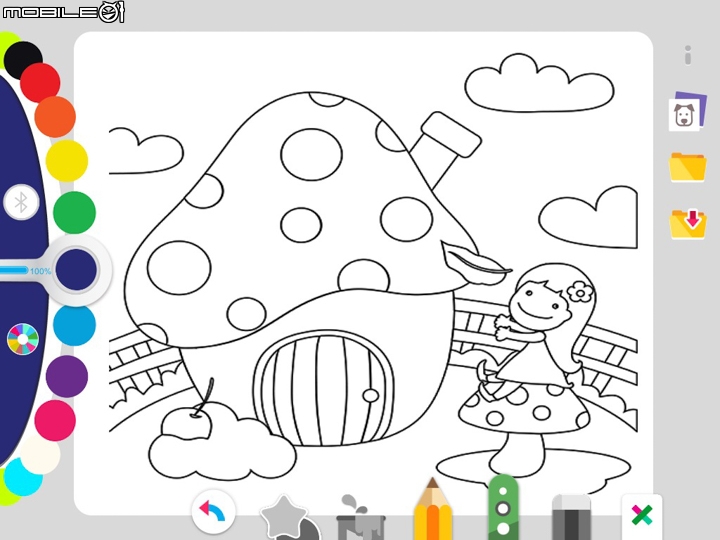Image resolution: width=720 pixels, height=540 pixels.
Task: Open the info icon
Action: (687, 55)
